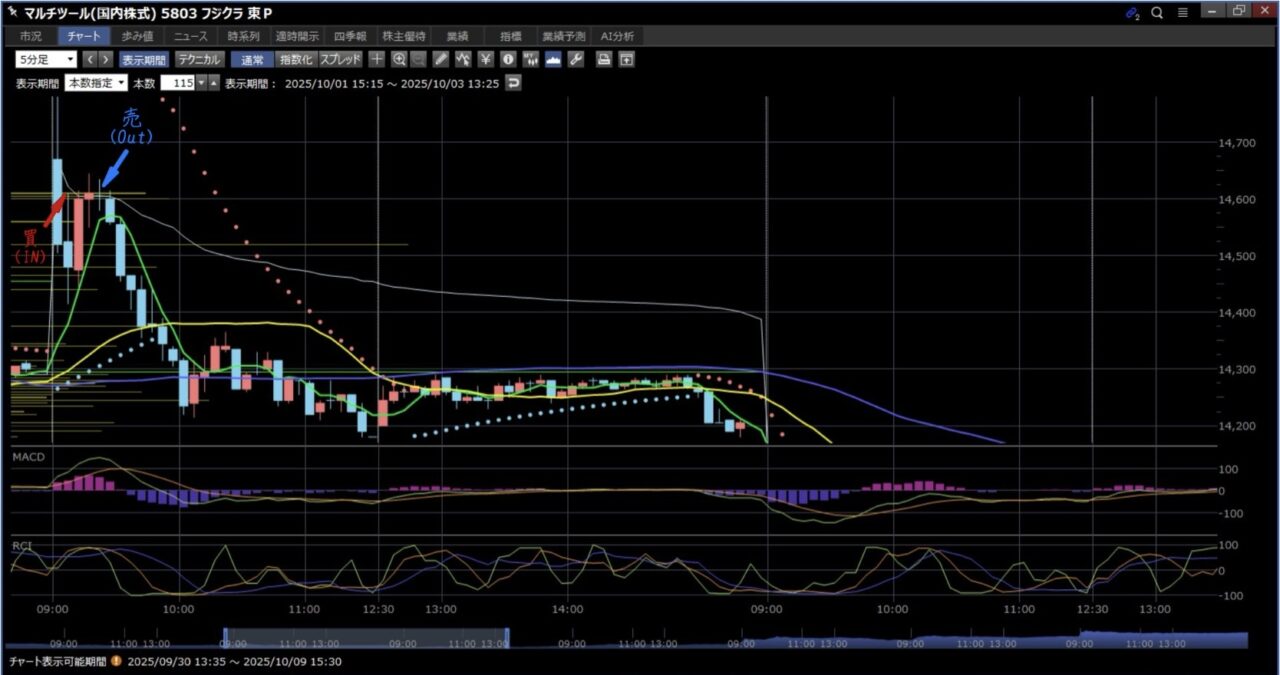Open the 5分足 timeframe dropdown
The image size is (1280, 675).
46,60
